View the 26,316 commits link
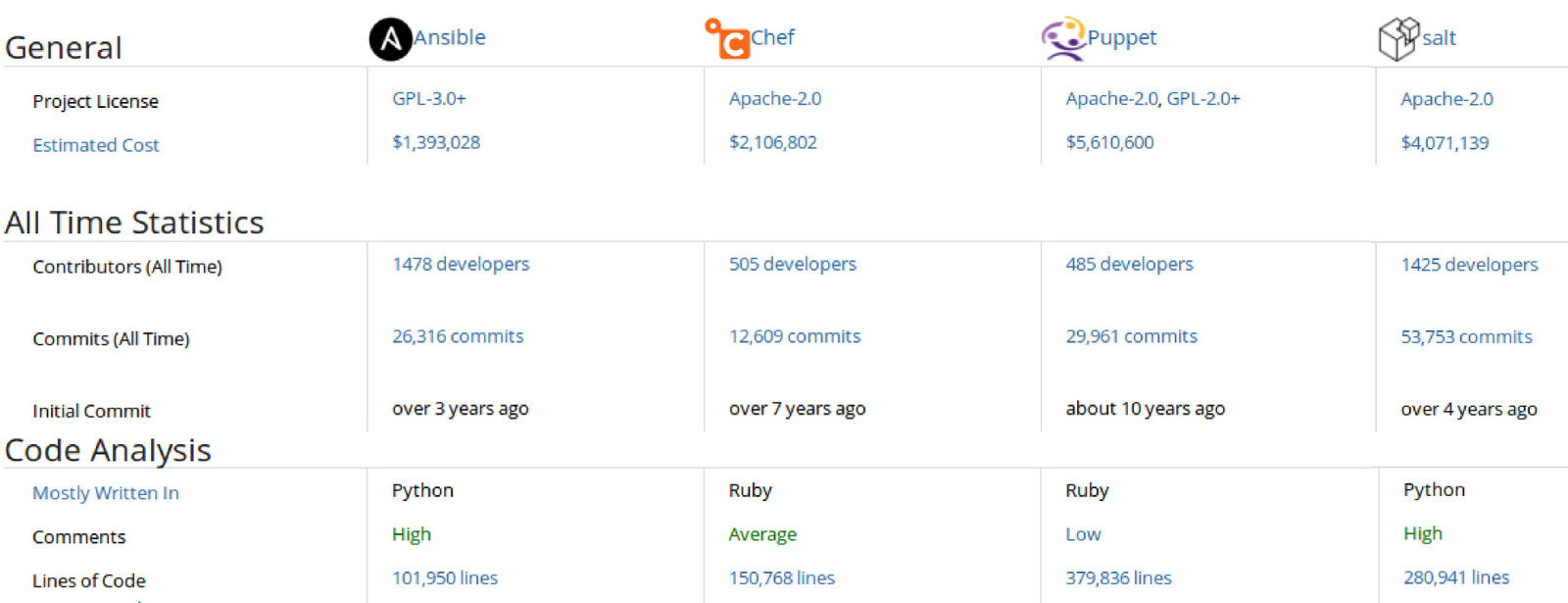The height and width of the screenshot is (603, 1568). click(458, 336)
